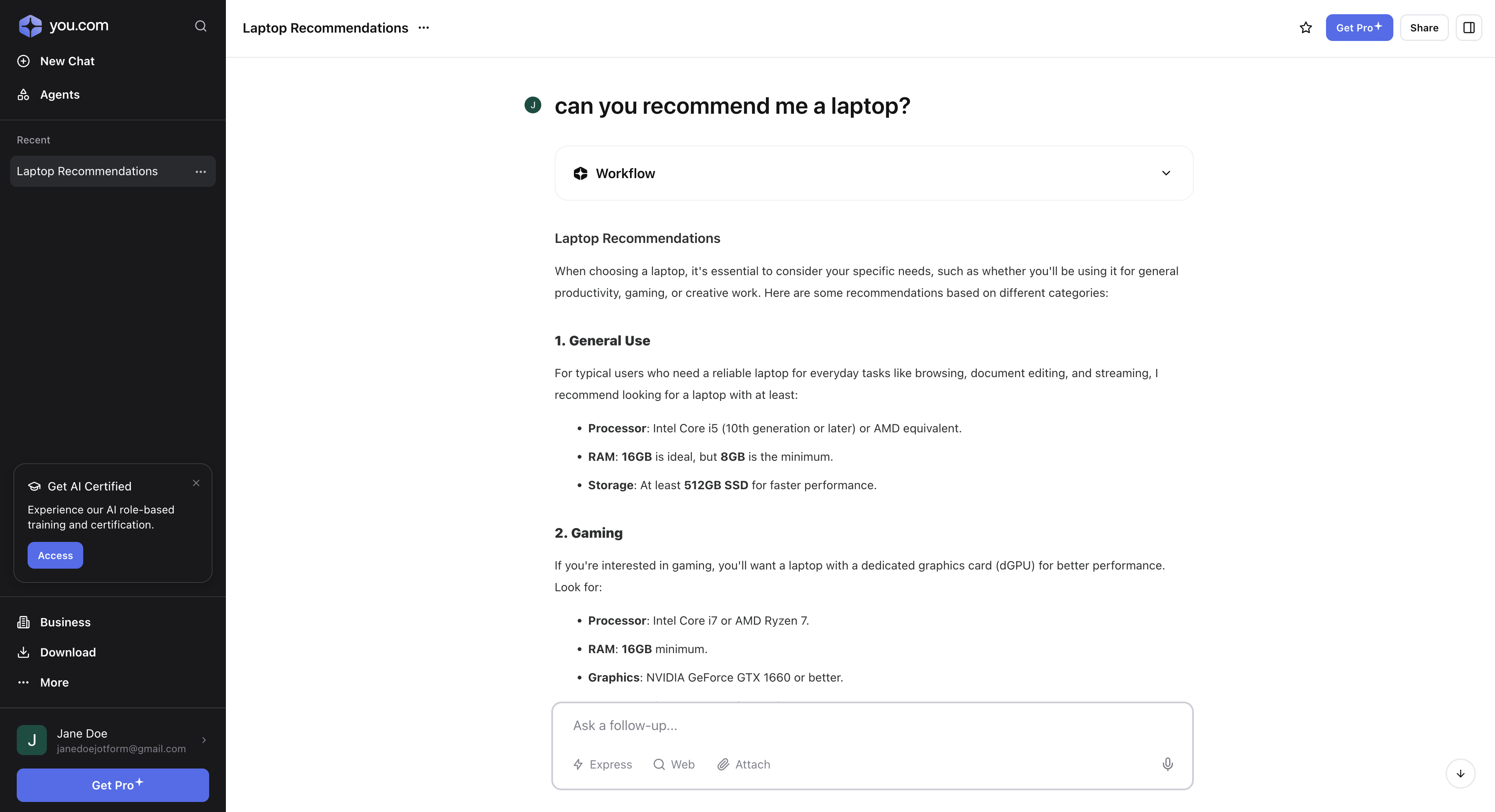Start a New Chat
The image size is (1495, 812).
coord(67,61)
